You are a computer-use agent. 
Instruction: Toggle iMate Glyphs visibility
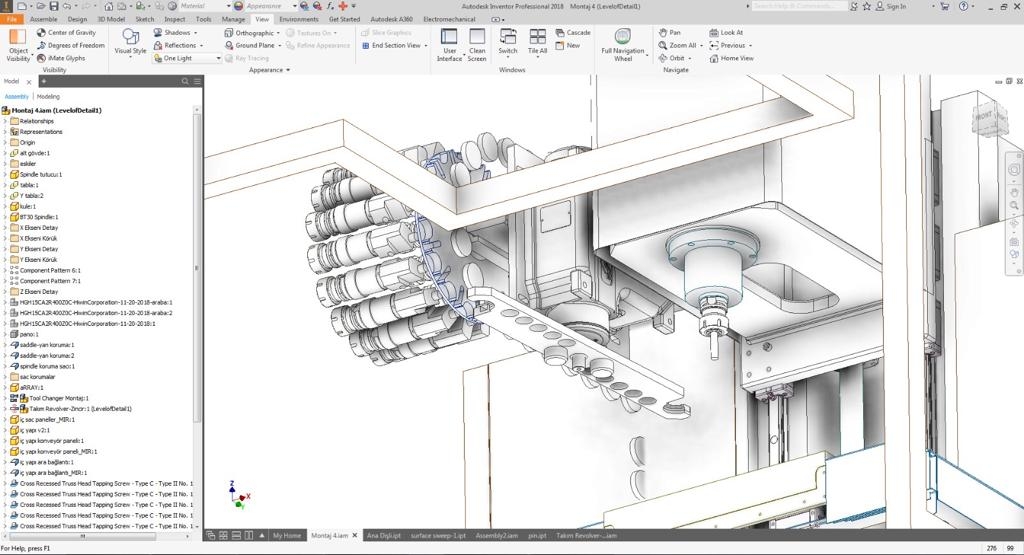tap(61, 58)
